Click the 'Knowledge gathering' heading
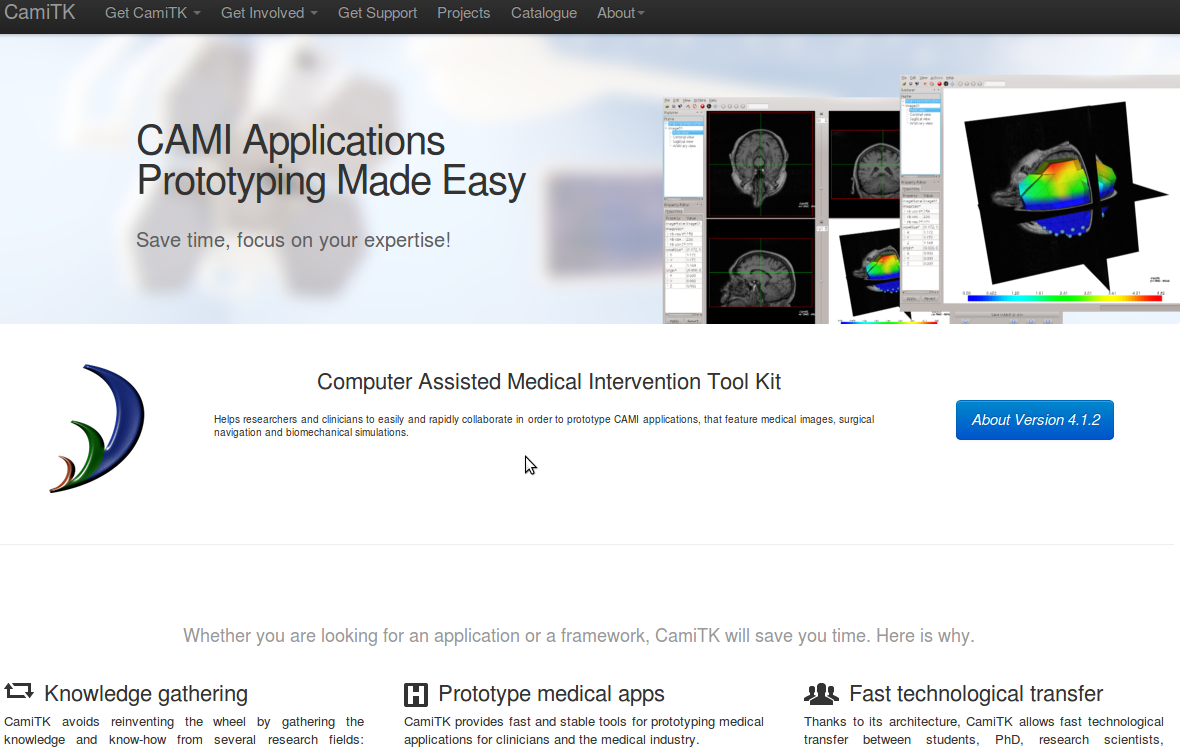 pos(146,693)
